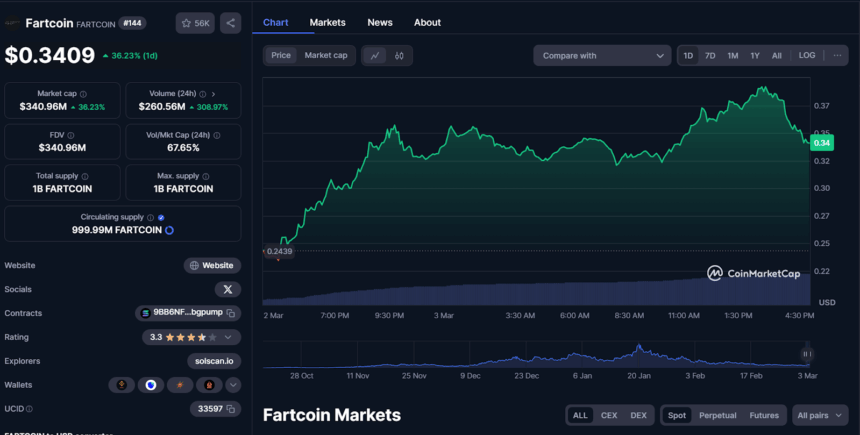
Task: Open the chart more options ellipsis
Action: [838, 55]
